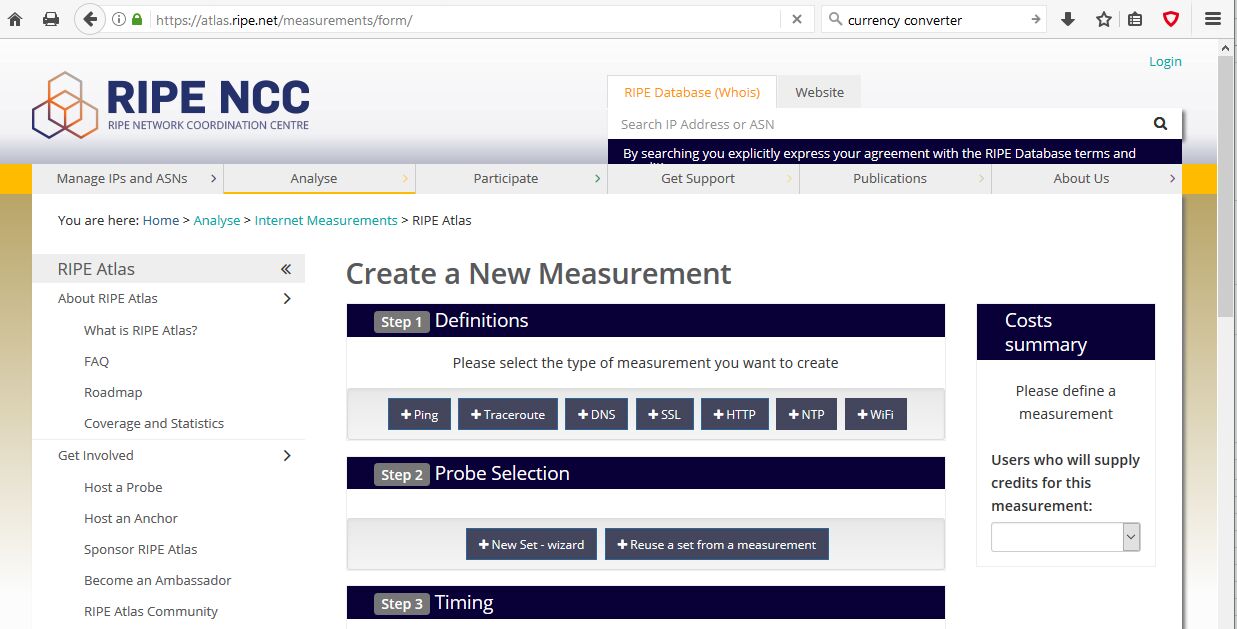Click the print icon in browser toolbar

pos(51,19)
